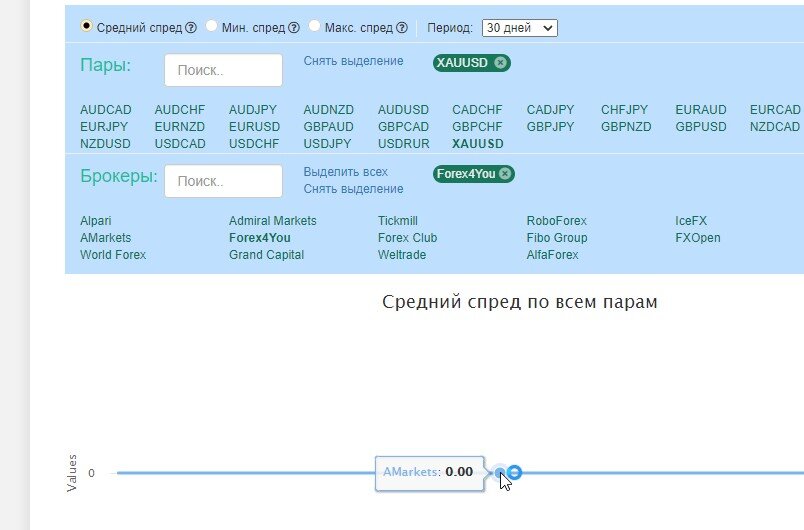Screen dimensions: 804x530
Task: Remove the XAUUSD tag with its x icon
Action: (500, 63)
